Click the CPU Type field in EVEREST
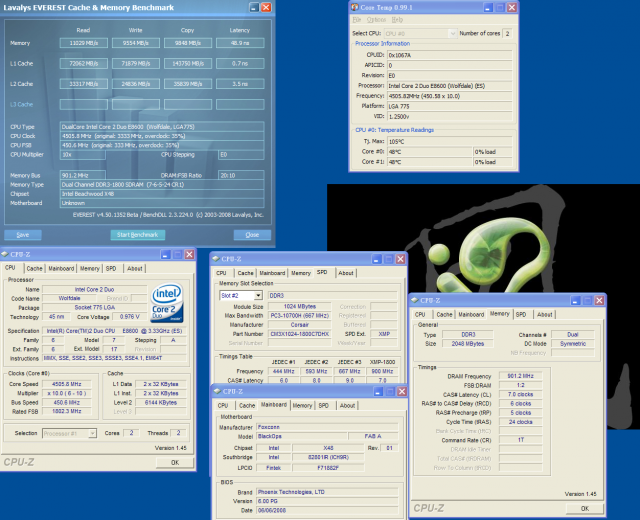Screen dimensions: 640x520 (x=162, y=127)
